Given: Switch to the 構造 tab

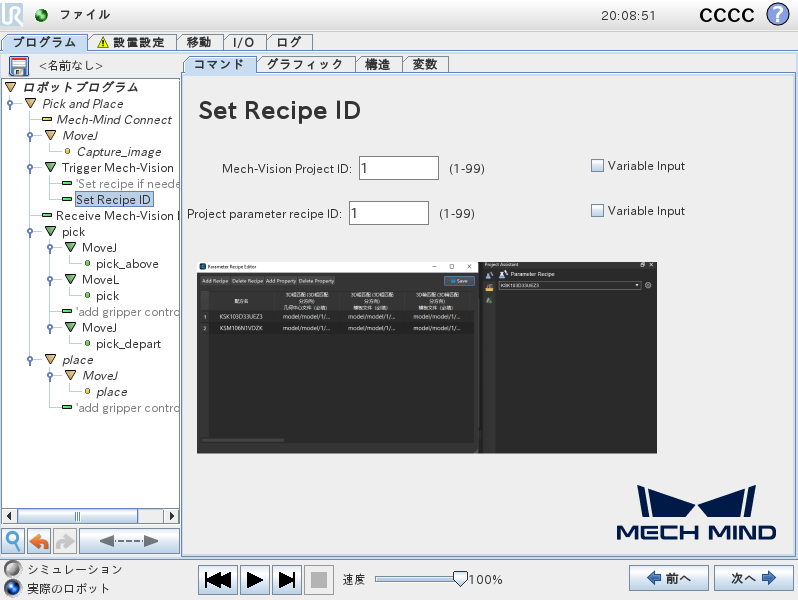Looking at the screenshot, I should (378, 64).
